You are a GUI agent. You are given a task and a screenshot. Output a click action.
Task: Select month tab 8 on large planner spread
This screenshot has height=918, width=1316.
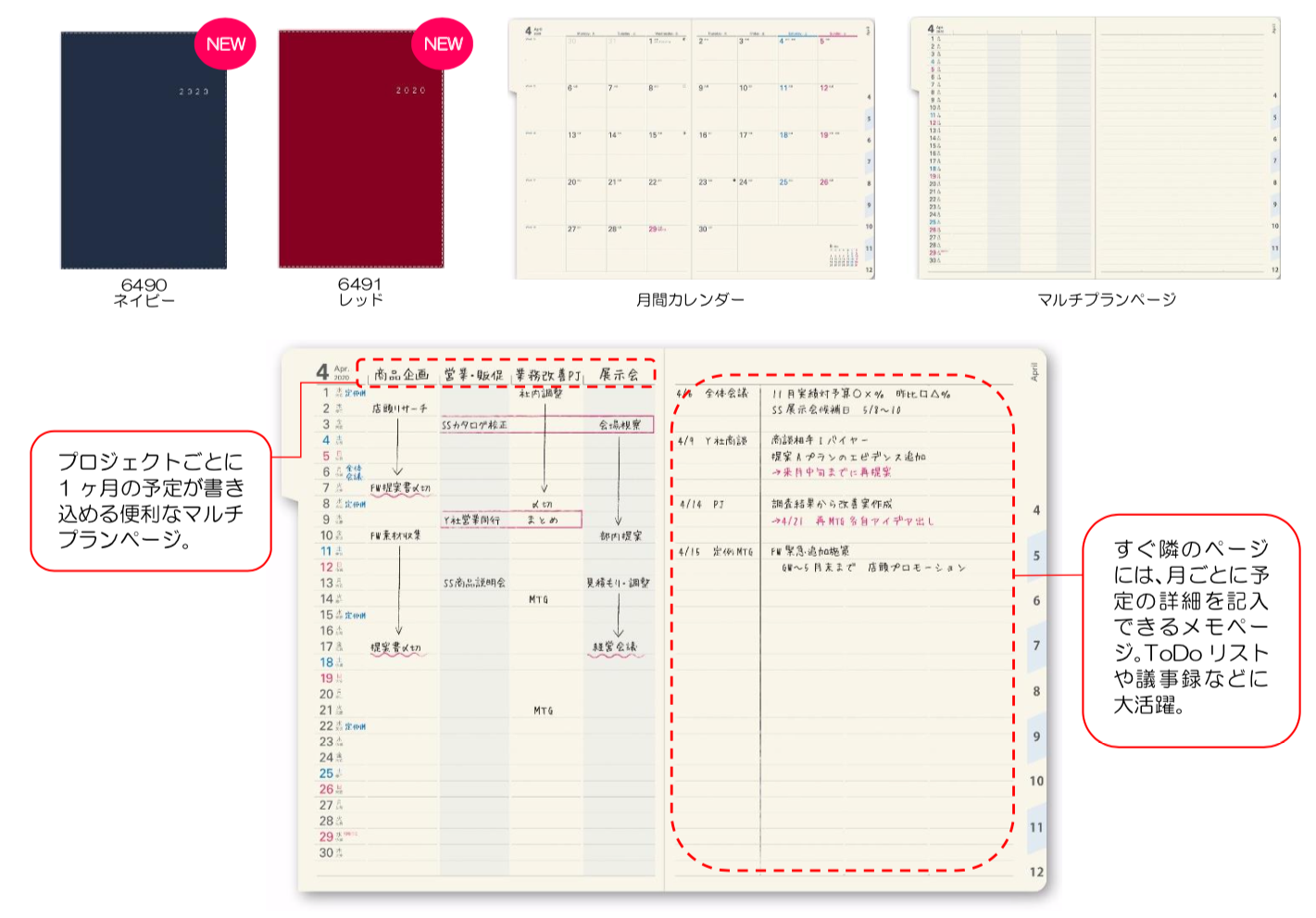tap(1036, 691)
